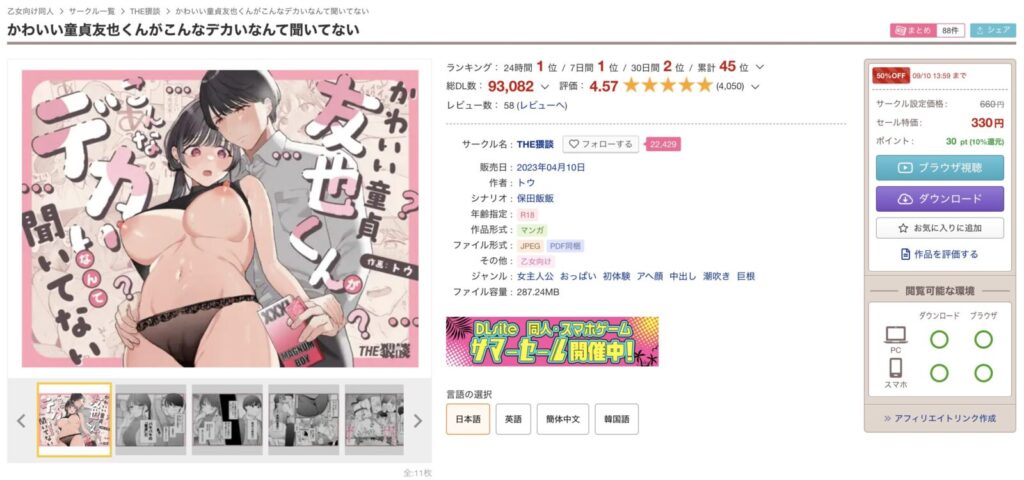The width and height of the screenshot is (1024, 480).
Task: Click the five-star rating display
Action: [667, 86]
